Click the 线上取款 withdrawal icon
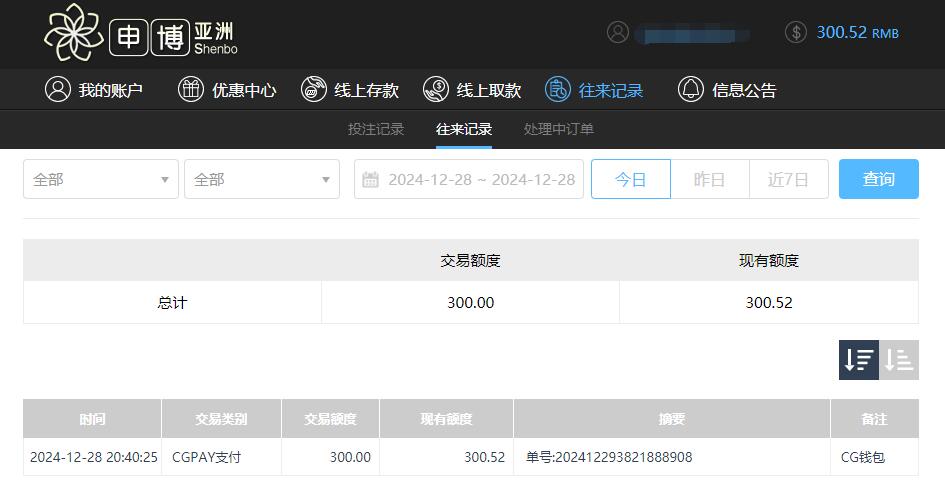 436,89
